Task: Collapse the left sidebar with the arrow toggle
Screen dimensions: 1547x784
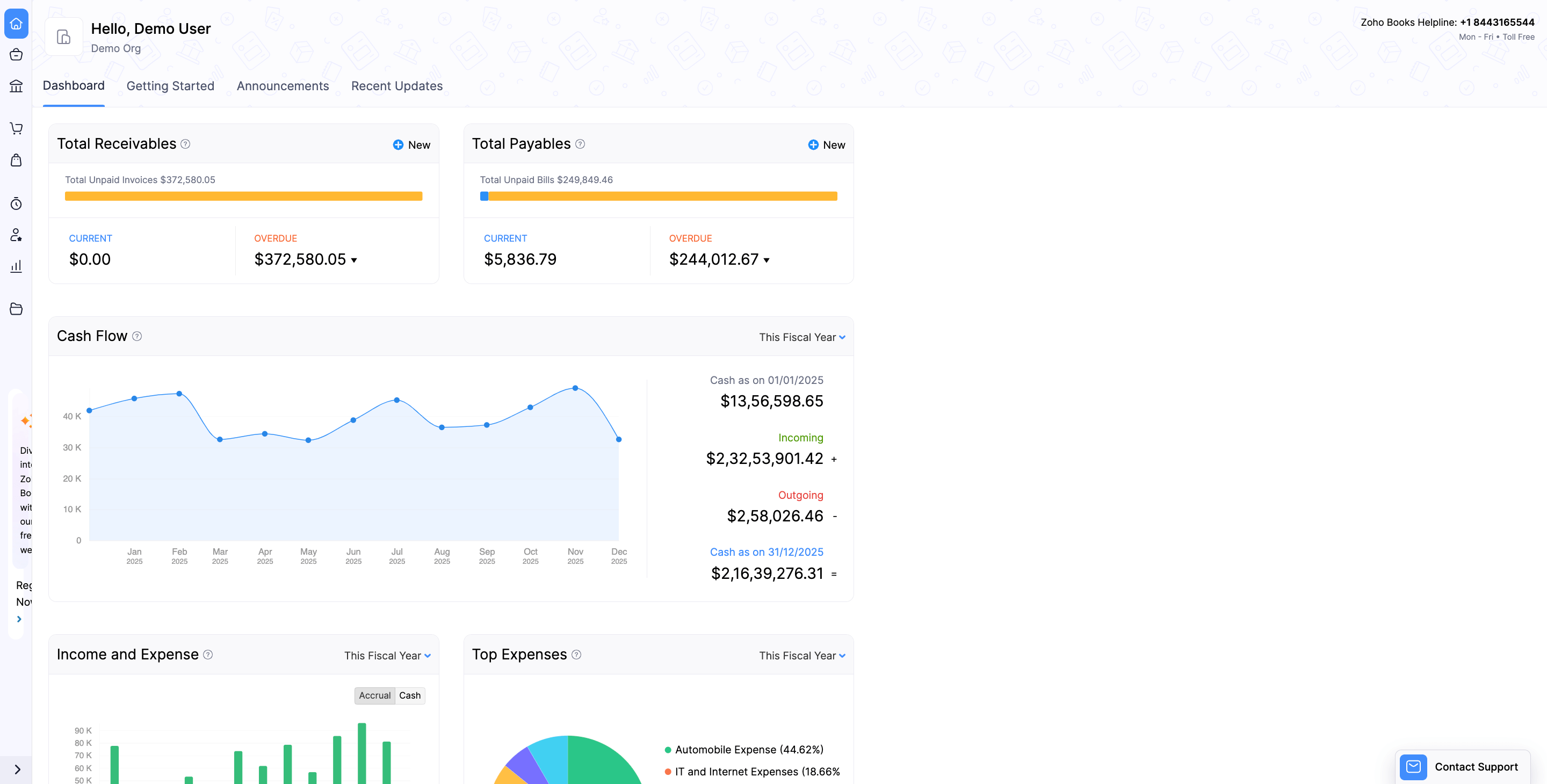Action: tap(16, 770)
